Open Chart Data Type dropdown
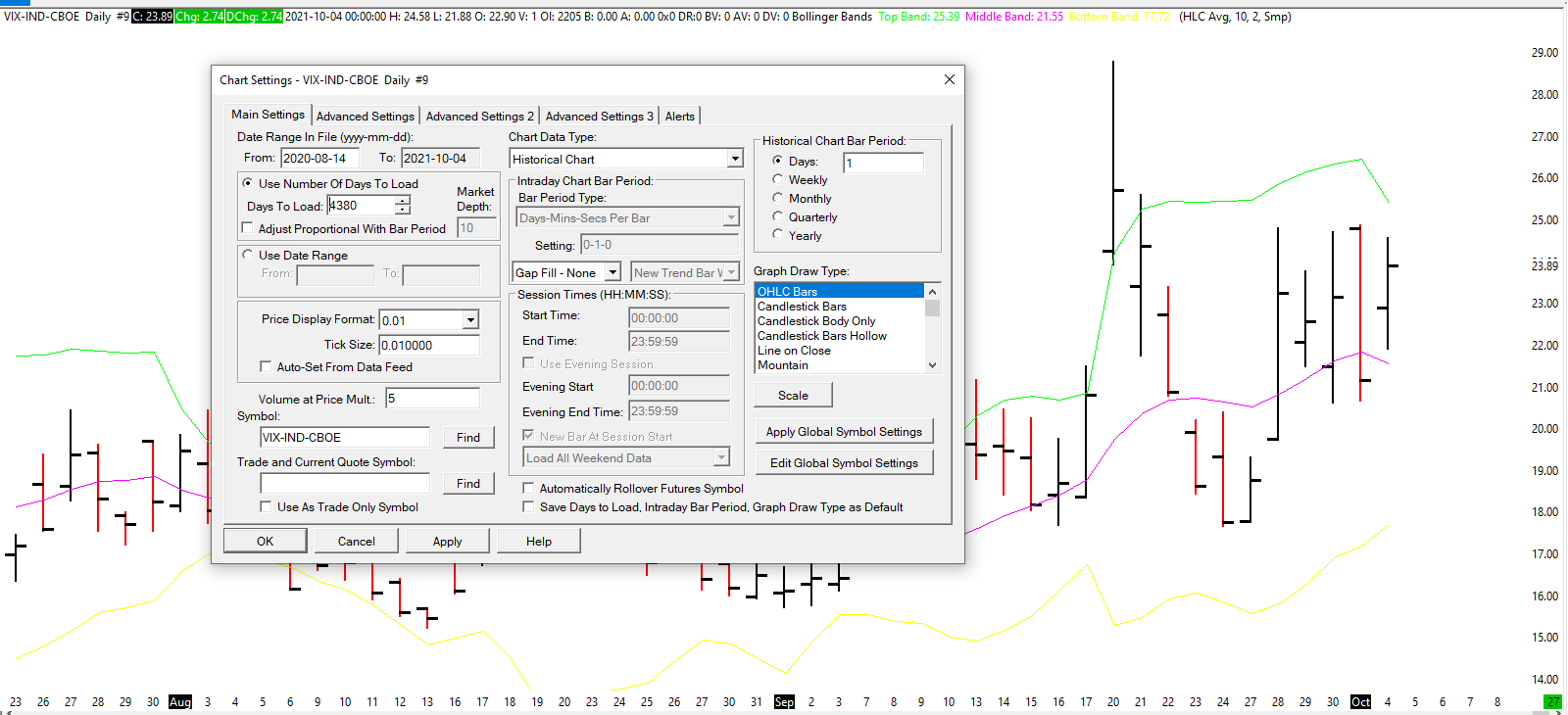Viewport: 1568px width, 715px height. (735, 159)
